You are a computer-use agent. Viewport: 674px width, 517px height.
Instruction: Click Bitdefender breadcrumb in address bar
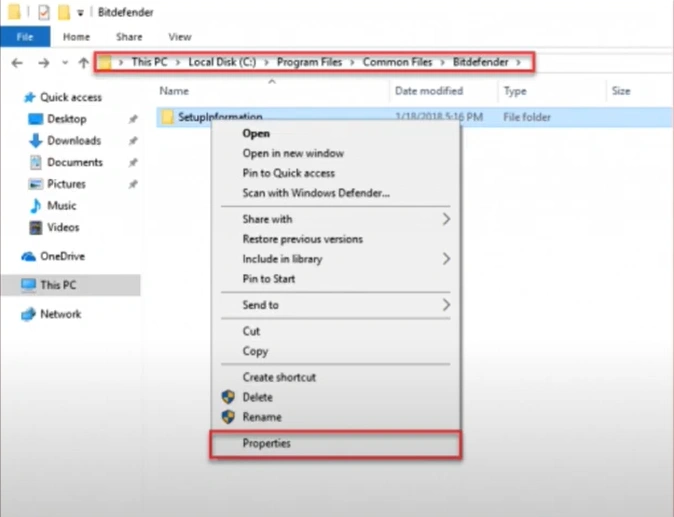[x=481, y=62]
